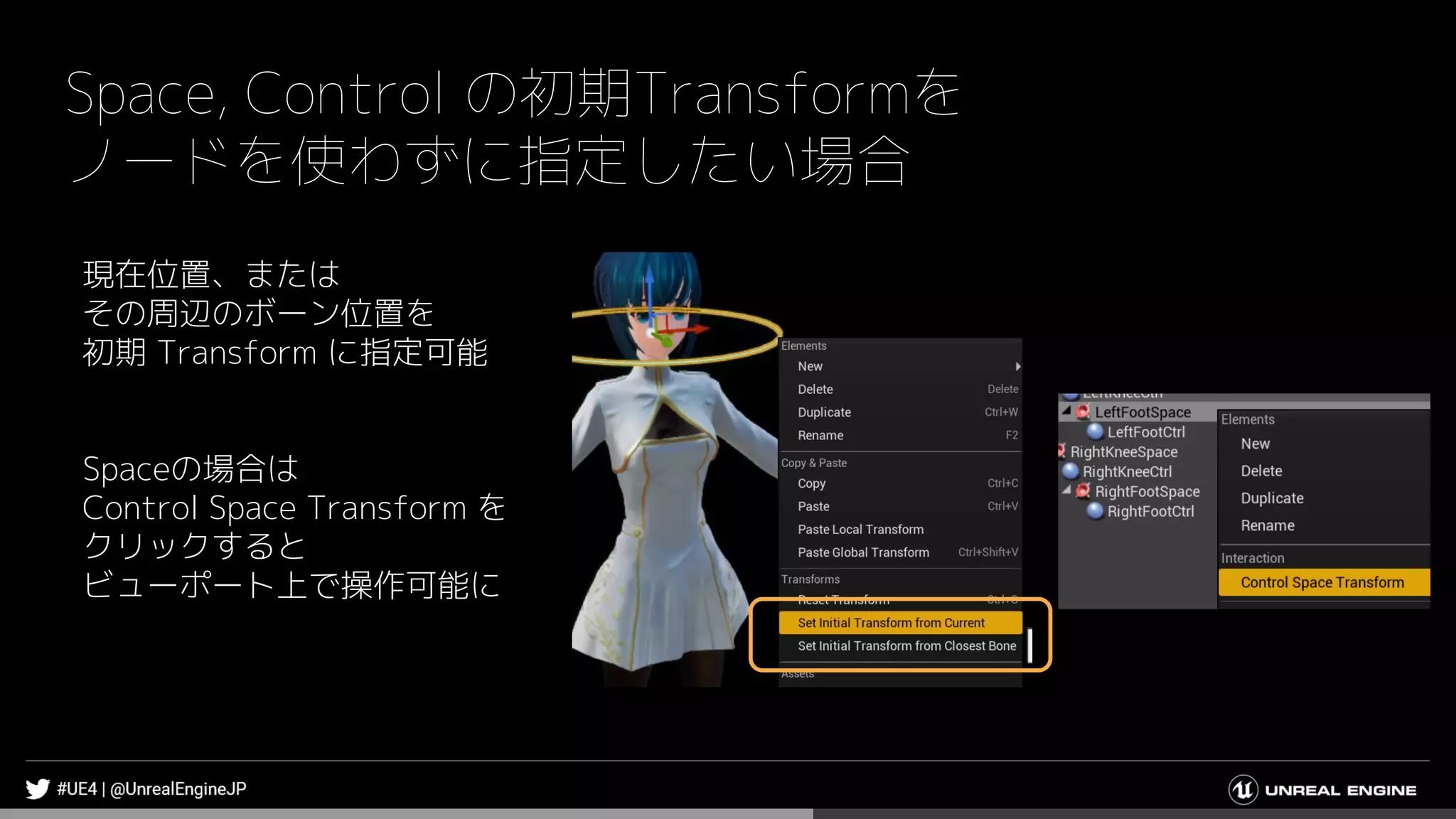The height and width of the screenshot is (819, 1456).
Task: Collapse the RightFootSpace tree node
Action: click(1066, 490)
